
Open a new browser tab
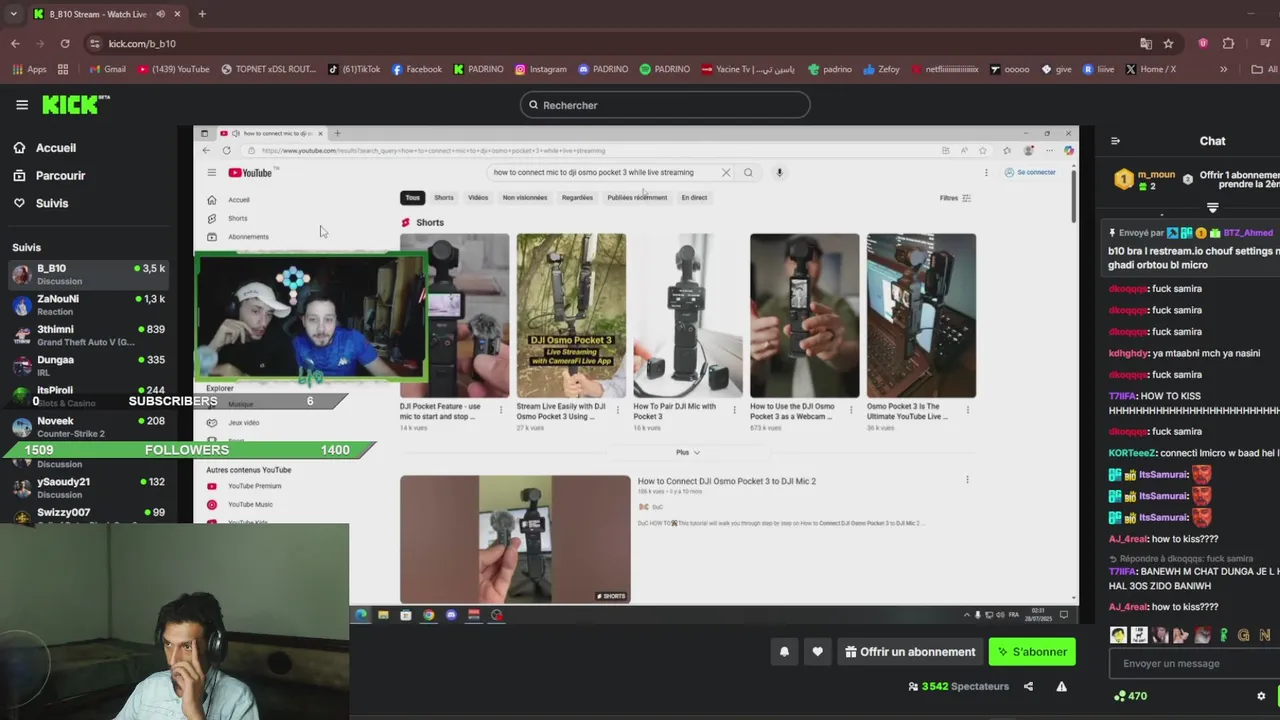tap(202, 14)
